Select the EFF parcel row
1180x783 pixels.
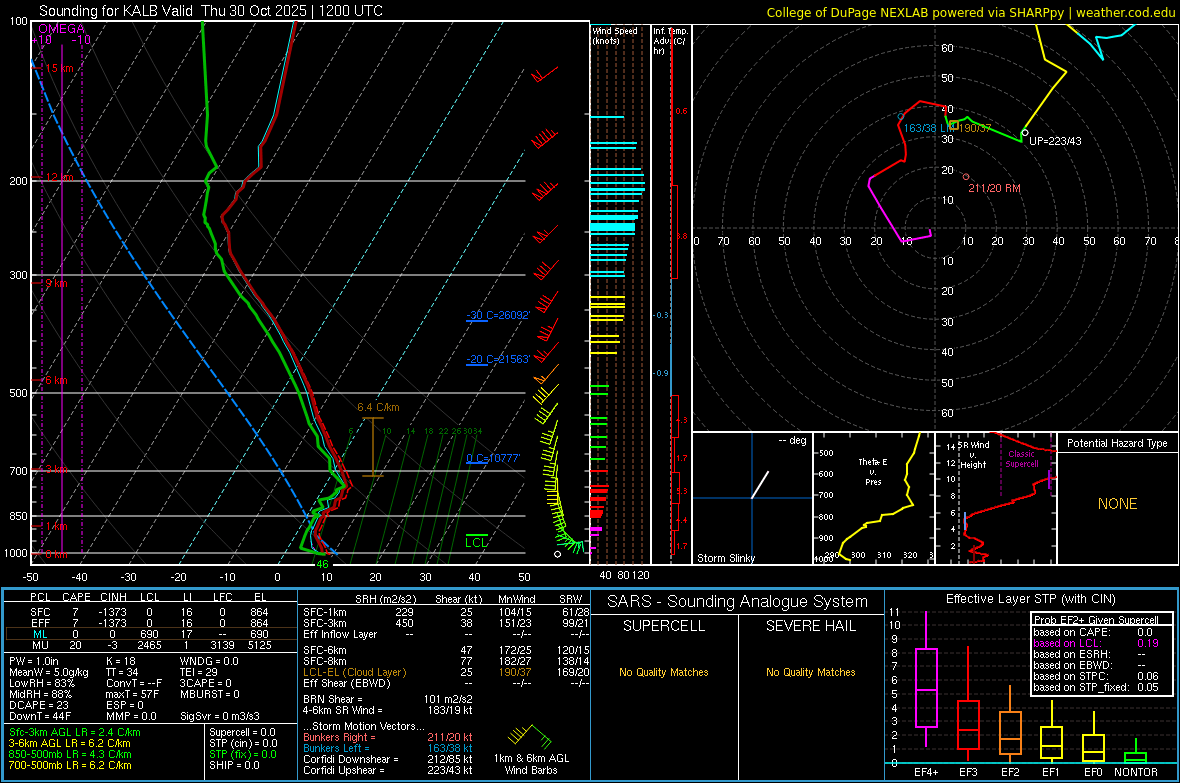coord(151,623)
